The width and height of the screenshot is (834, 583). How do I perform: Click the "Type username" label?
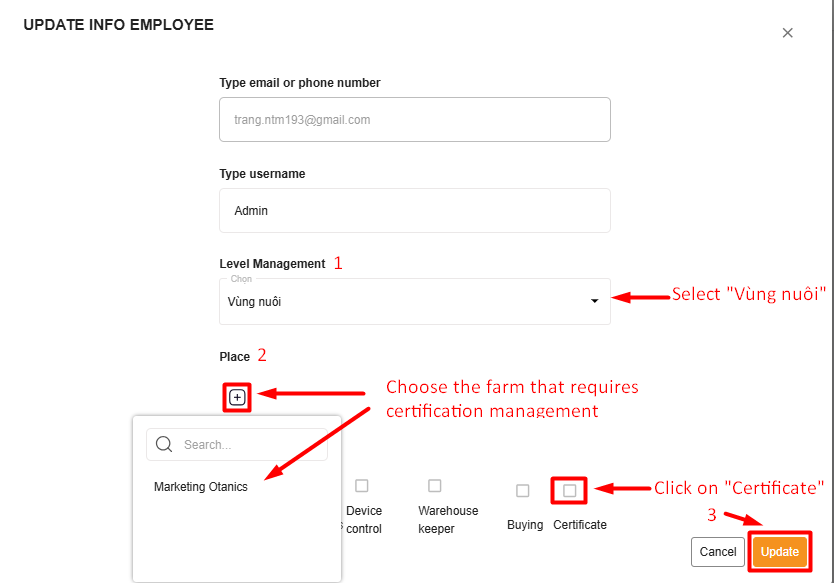pyautogui.click(x=262, y=174)
